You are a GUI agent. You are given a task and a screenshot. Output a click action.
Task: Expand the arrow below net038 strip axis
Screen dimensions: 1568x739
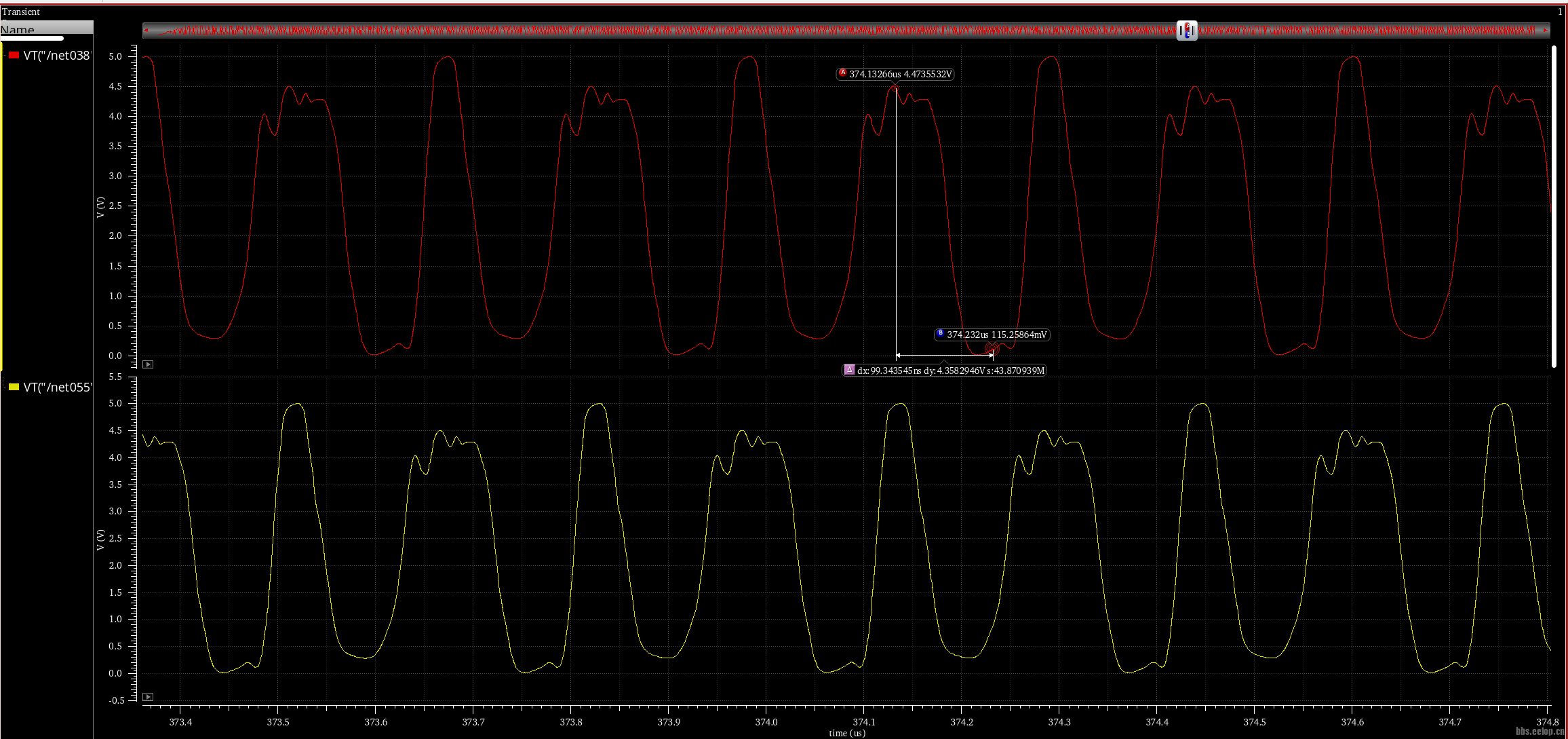[x=148, y=364]
